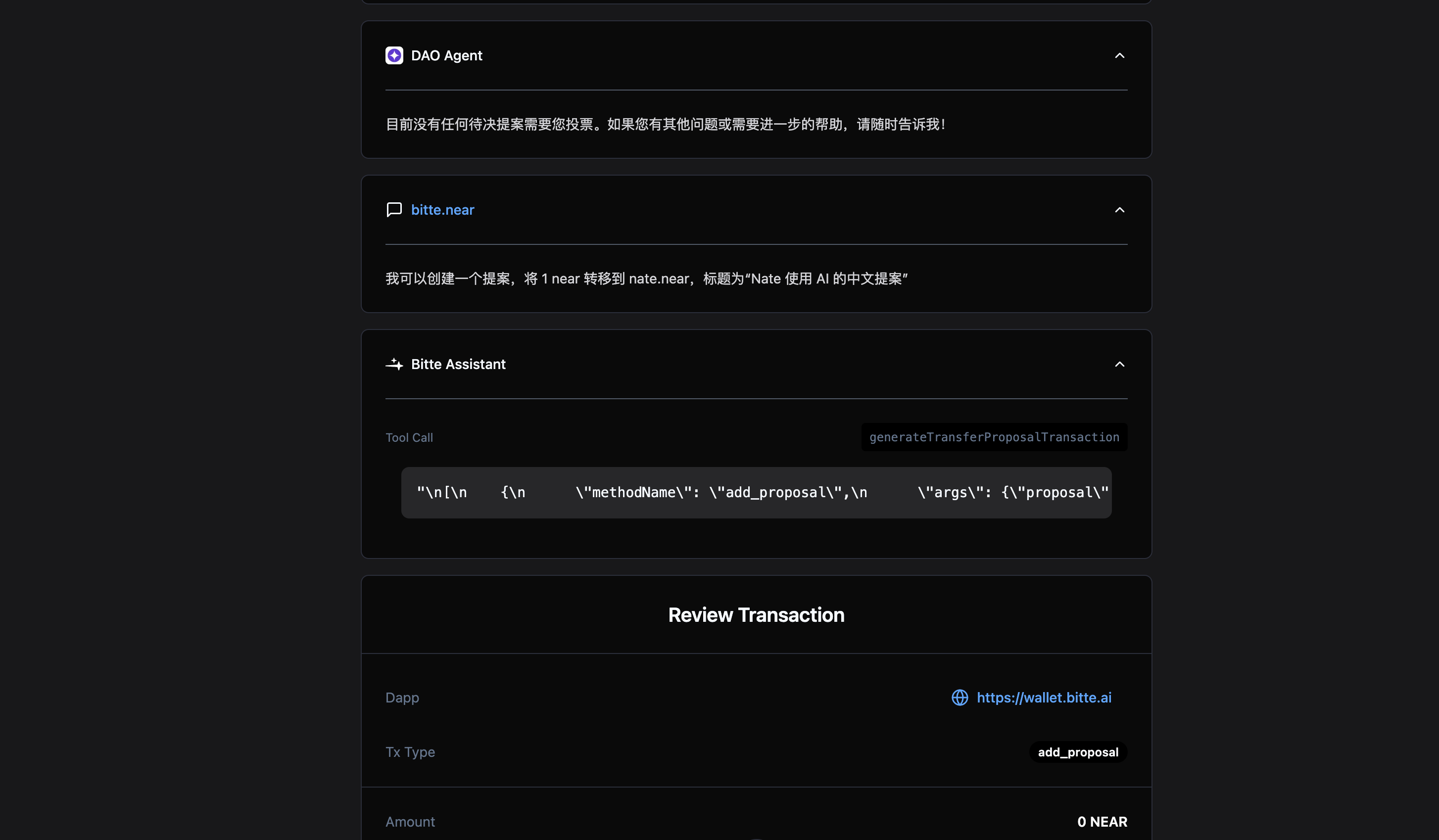Open the https://wallet.bitte.ai link
This screenshot has height=840, width=1439.
click(x=1044, y=697)
